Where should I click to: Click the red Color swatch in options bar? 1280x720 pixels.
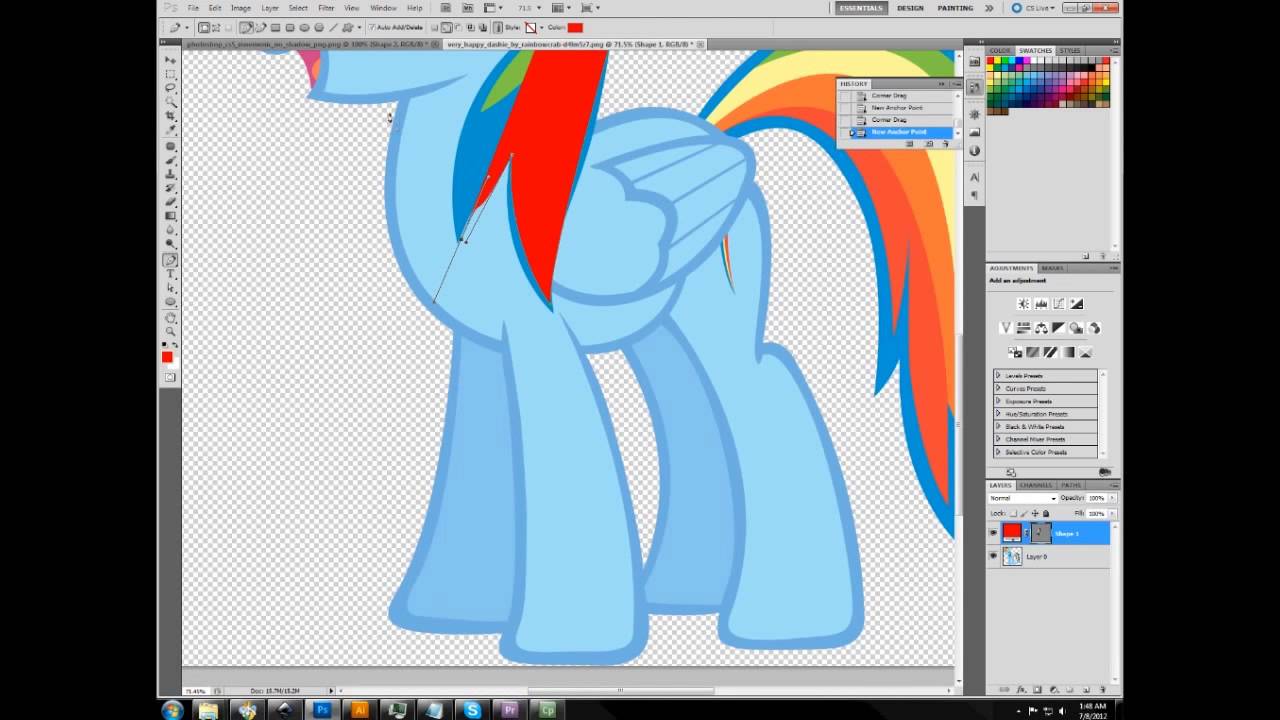coord(575,28)
